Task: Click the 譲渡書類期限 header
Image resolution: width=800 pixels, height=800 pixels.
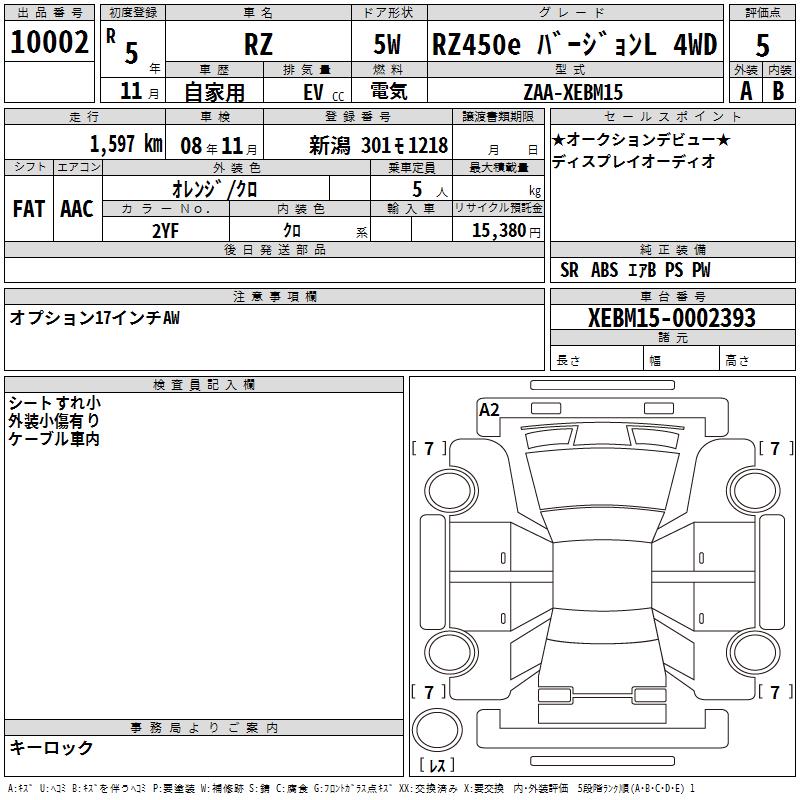Action: 498,116
